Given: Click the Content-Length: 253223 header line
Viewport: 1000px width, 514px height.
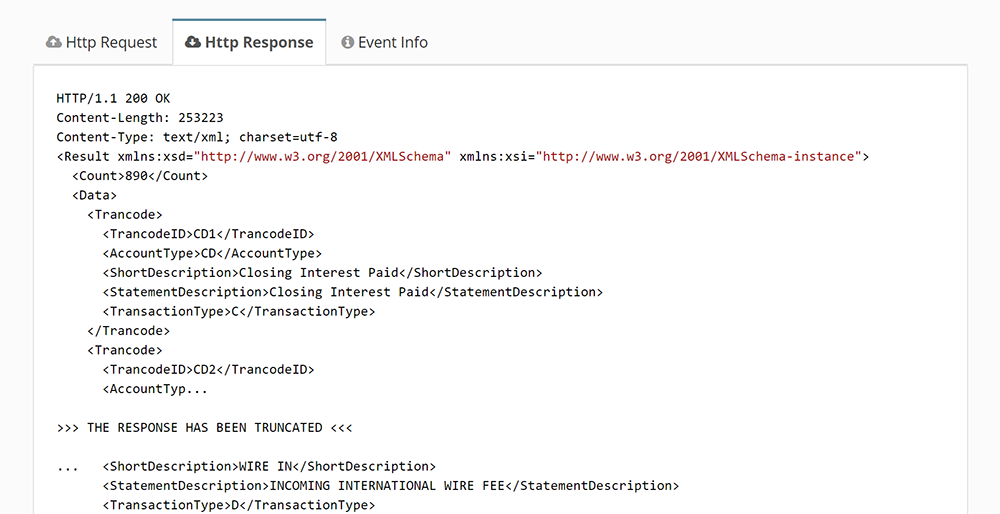Looking at the screenshot, I should [x=139, y=118].
